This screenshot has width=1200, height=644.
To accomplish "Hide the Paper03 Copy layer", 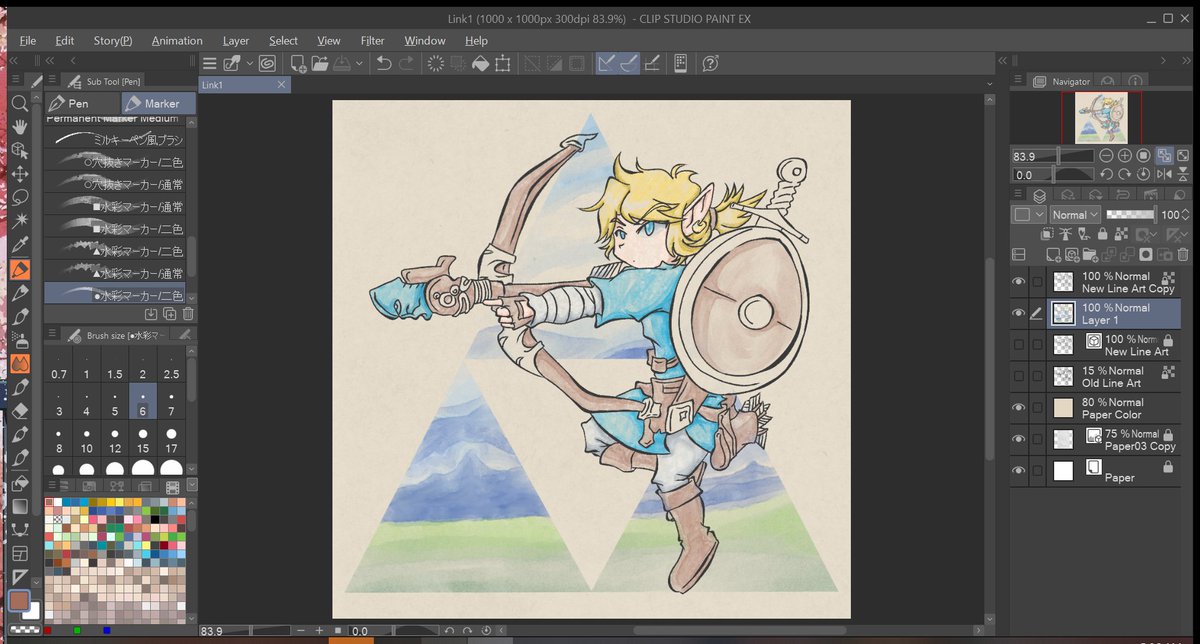I will pyautogui.click(x=1019, y=439).
